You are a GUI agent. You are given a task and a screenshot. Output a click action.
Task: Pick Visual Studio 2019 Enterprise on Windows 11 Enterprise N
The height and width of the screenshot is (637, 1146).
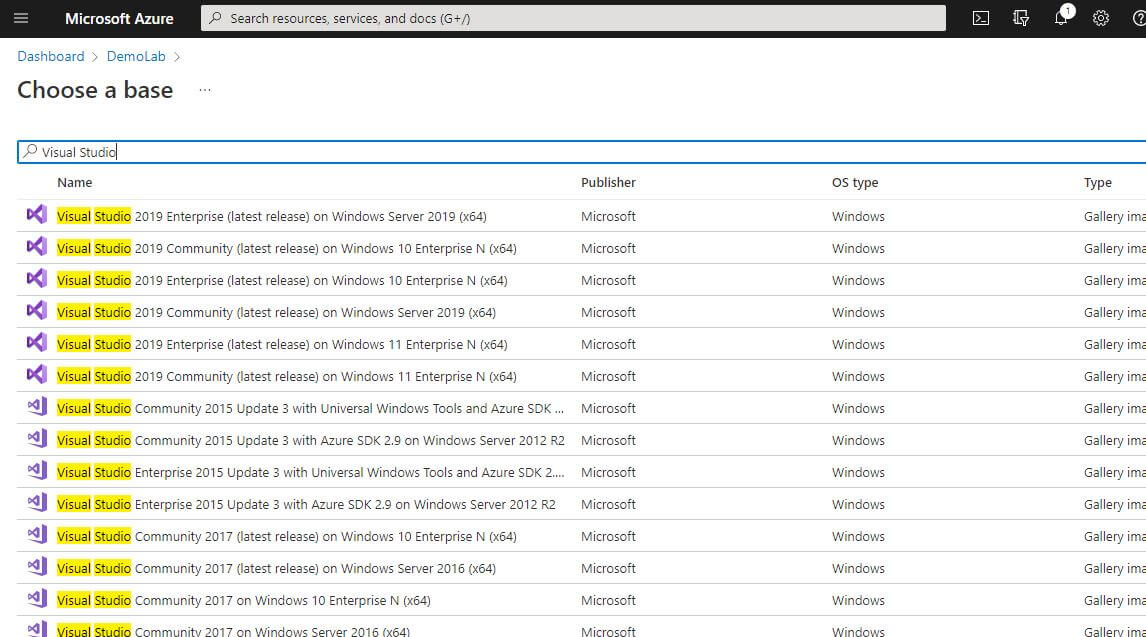pos(282,345)
